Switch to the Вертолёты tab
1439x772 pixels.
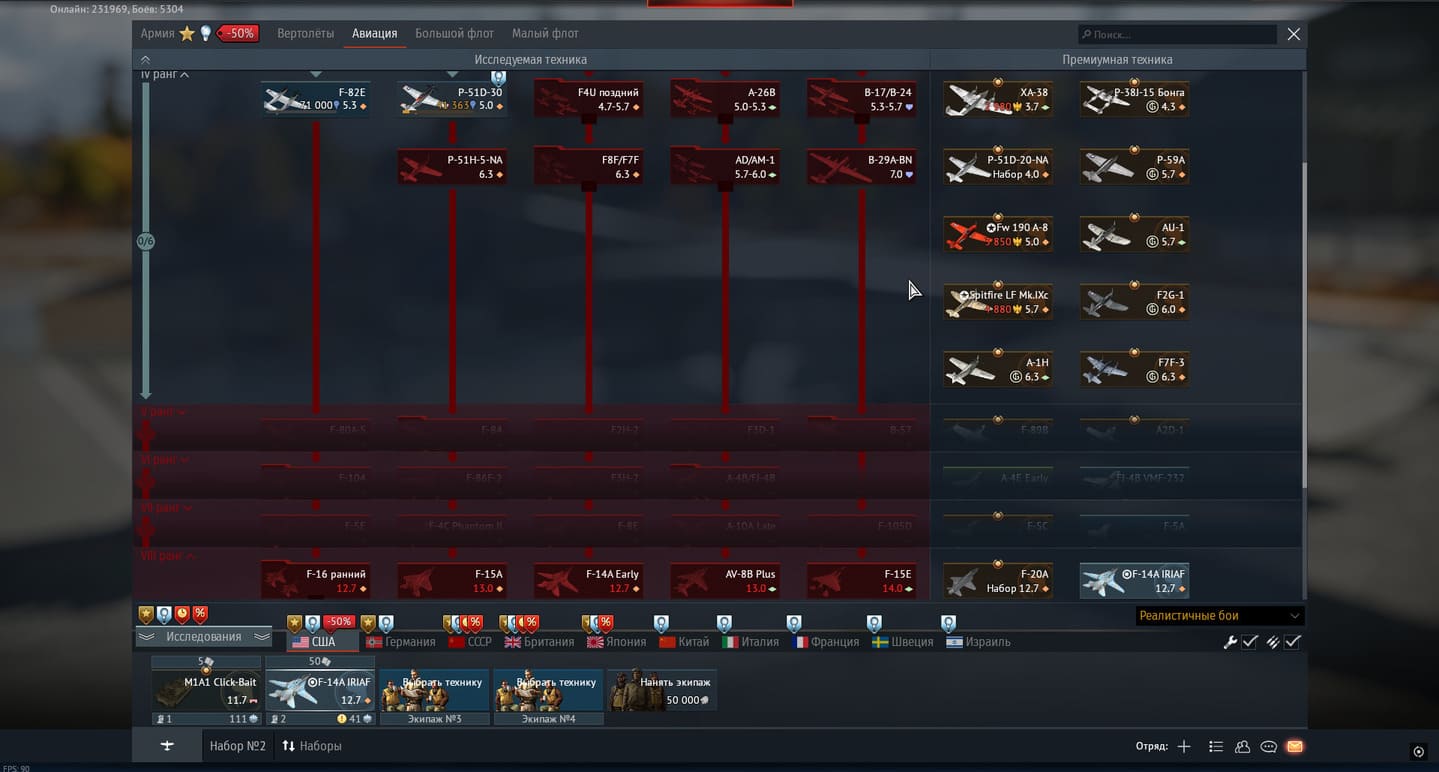click(305, 34)
